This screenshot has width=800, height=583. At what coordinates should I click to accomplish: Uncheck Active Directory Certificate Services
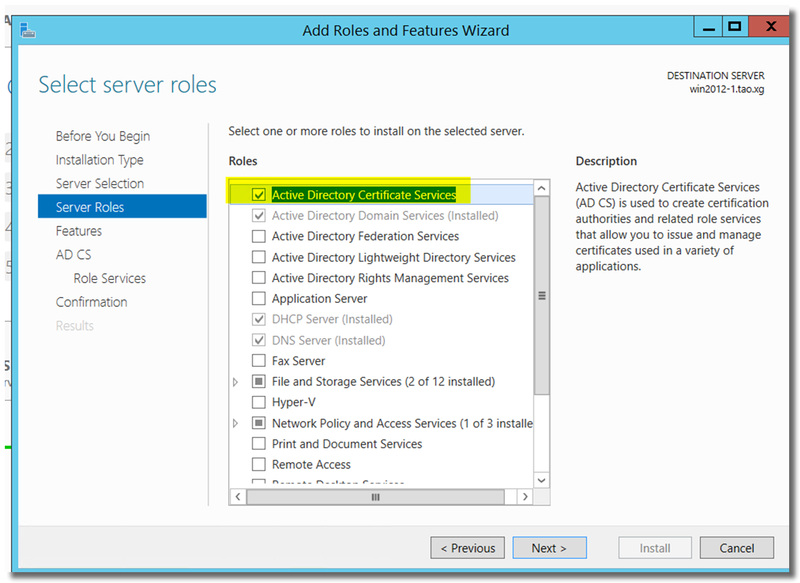tap(259, 195)
